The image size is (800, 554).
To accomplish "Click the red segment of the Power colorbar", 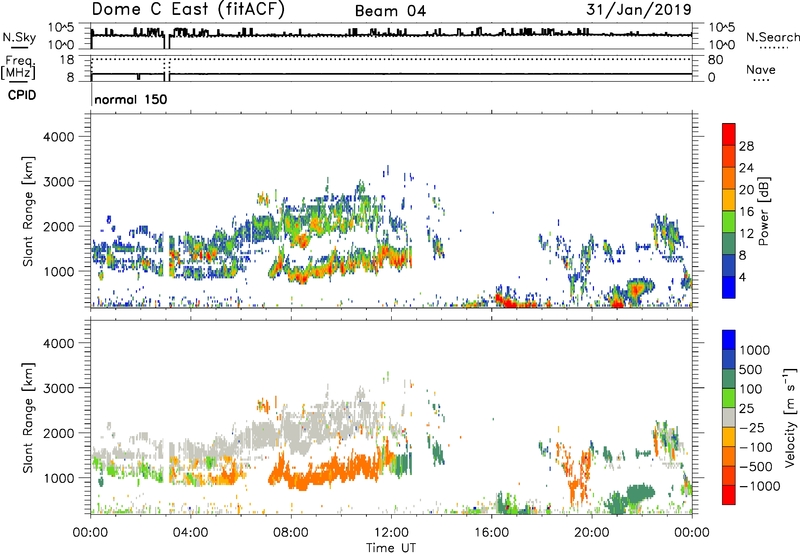I will [x=729, y=134].
